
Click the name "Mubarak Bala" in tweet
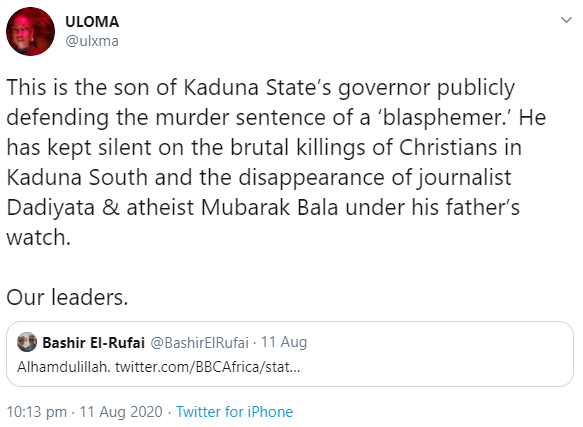click(x=269, y=208)
